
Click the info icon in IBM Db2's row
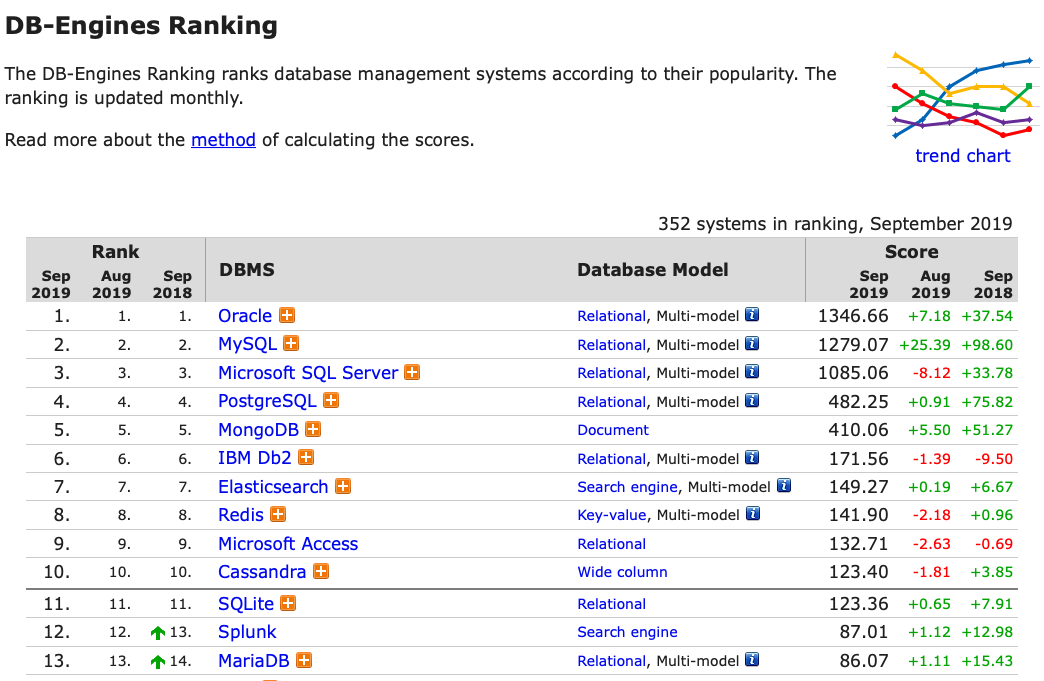click(x=752, y=457)
